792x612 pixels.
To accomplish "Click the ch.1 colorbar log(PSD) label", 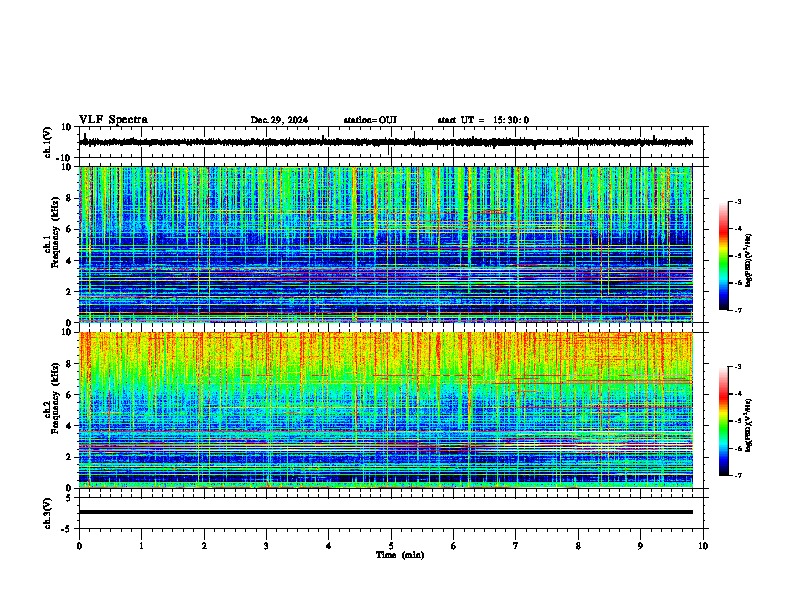I will pyautogui.click(x=749, y=261).
